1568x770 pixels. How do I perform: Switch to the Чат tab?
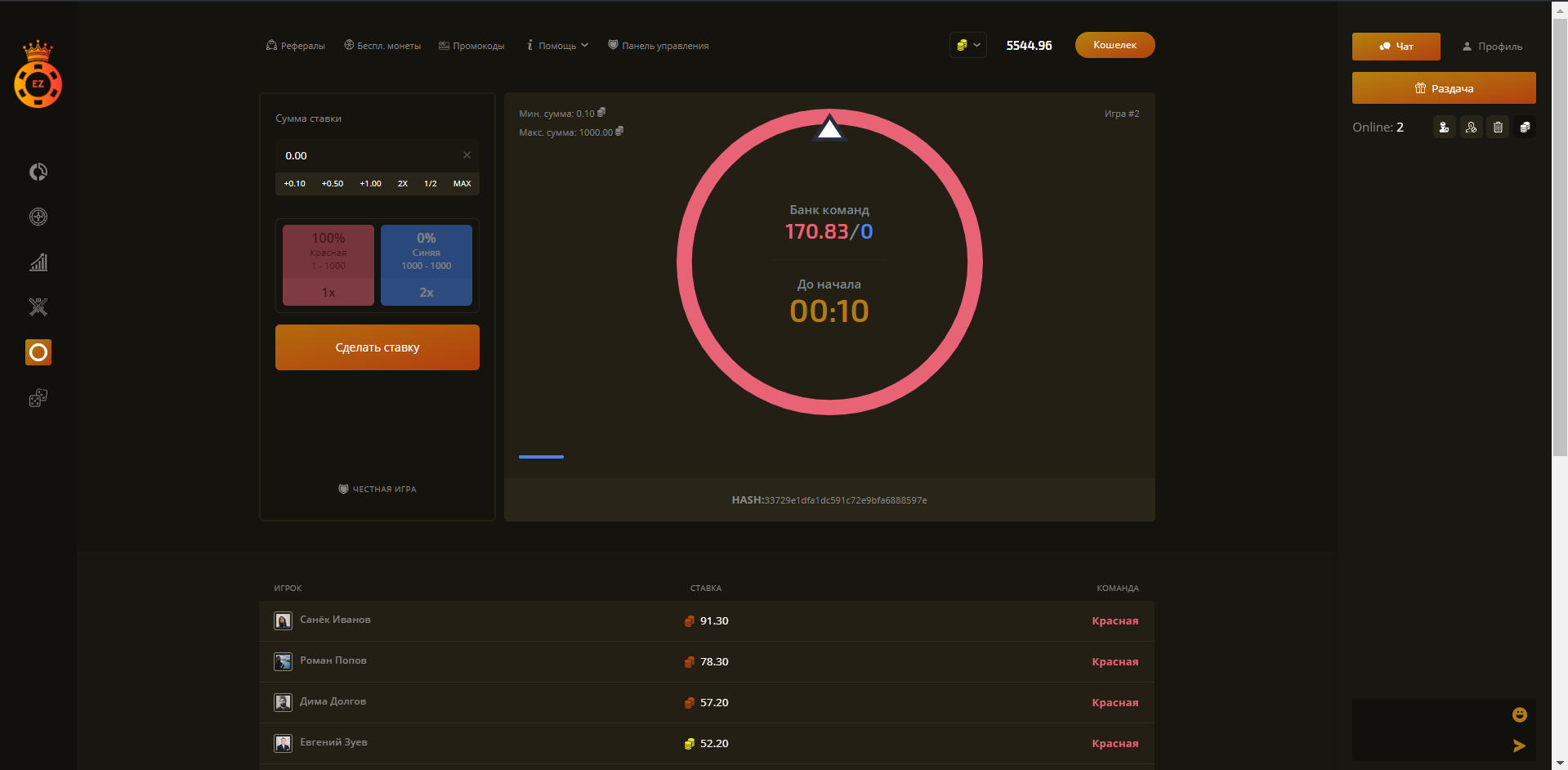click(1396, 47)
